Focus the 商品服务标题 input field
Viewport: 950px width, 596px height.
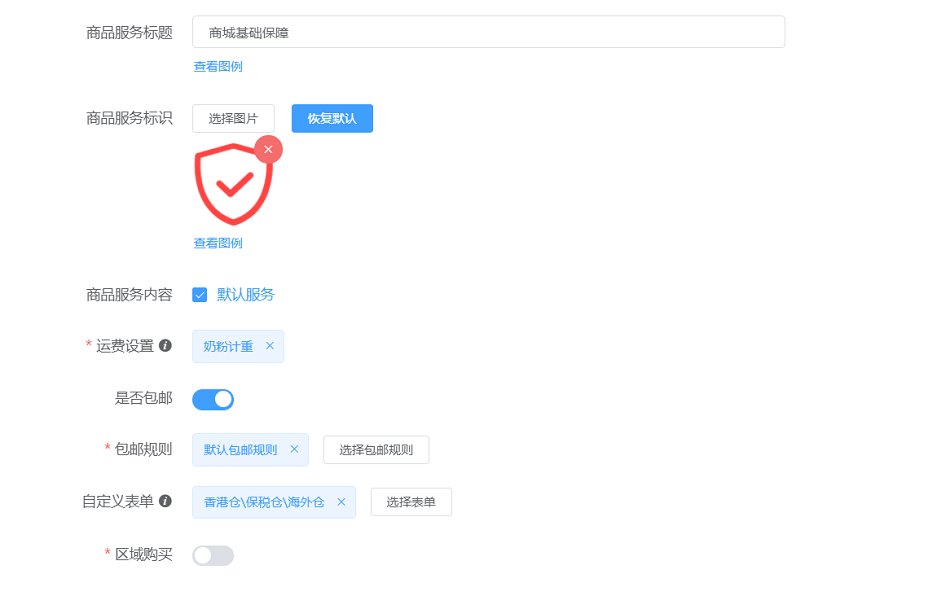click(488, 32)
